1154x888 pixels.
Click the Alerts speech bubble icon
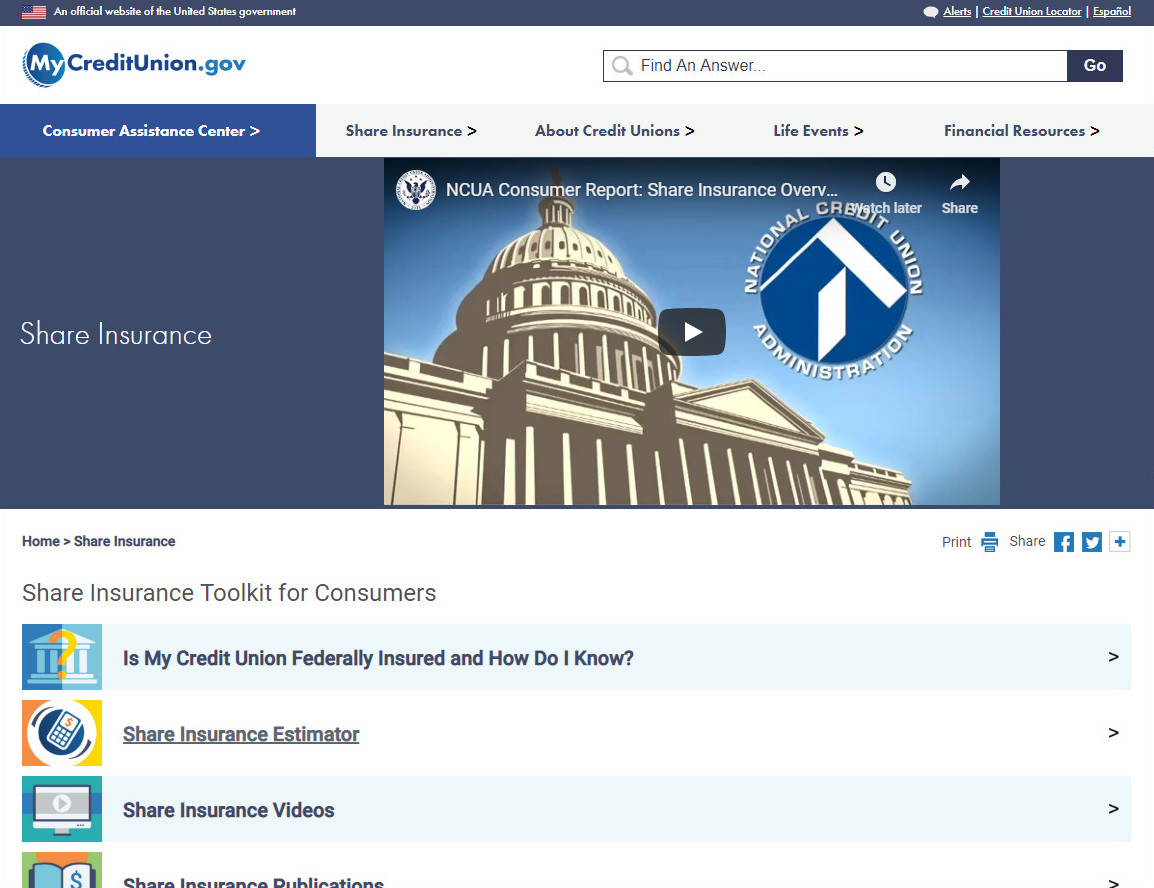931,12
